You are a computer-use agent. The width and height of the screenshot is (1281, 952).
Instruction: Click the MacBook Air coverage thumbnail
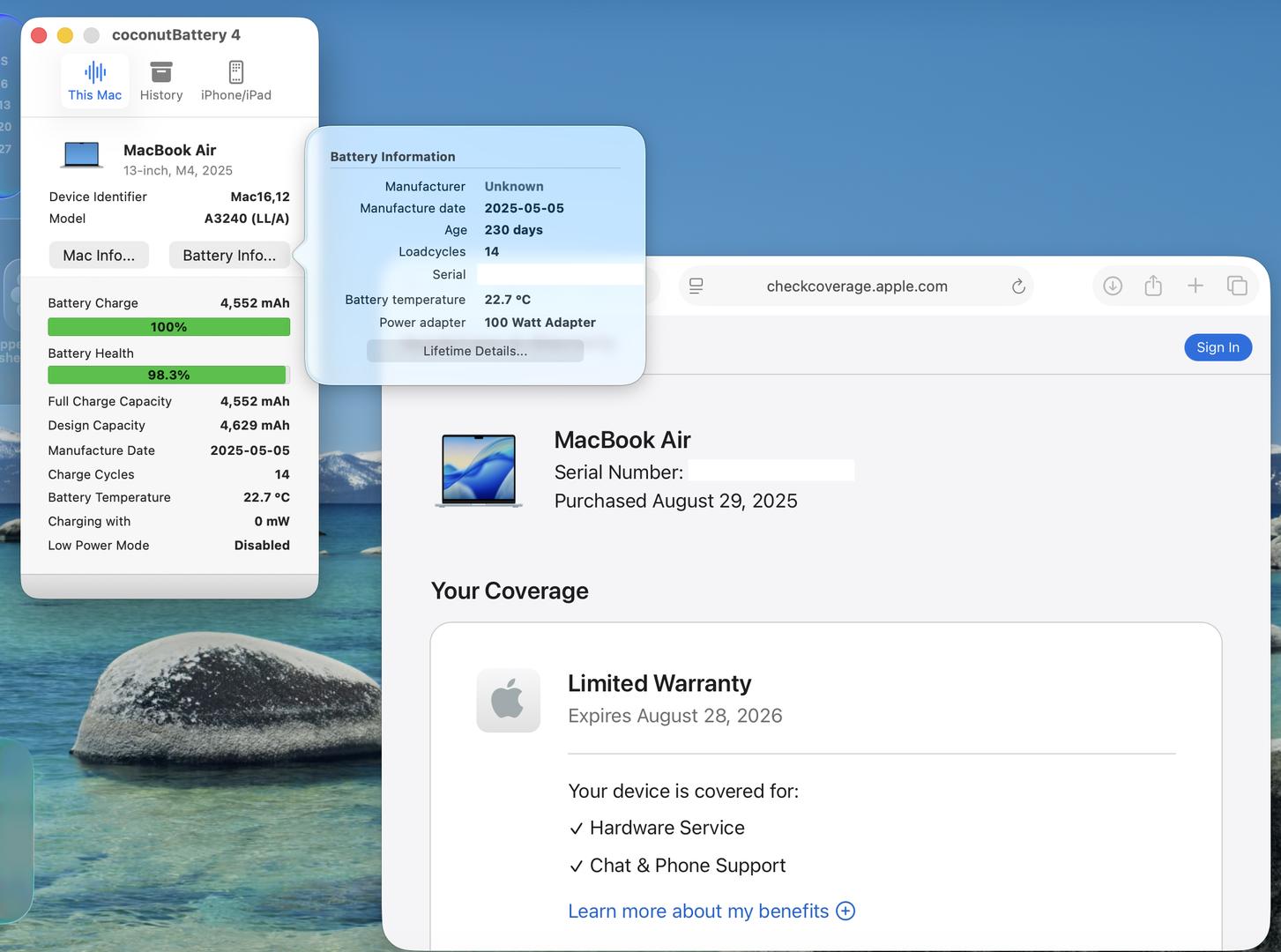tap(479, 470)
